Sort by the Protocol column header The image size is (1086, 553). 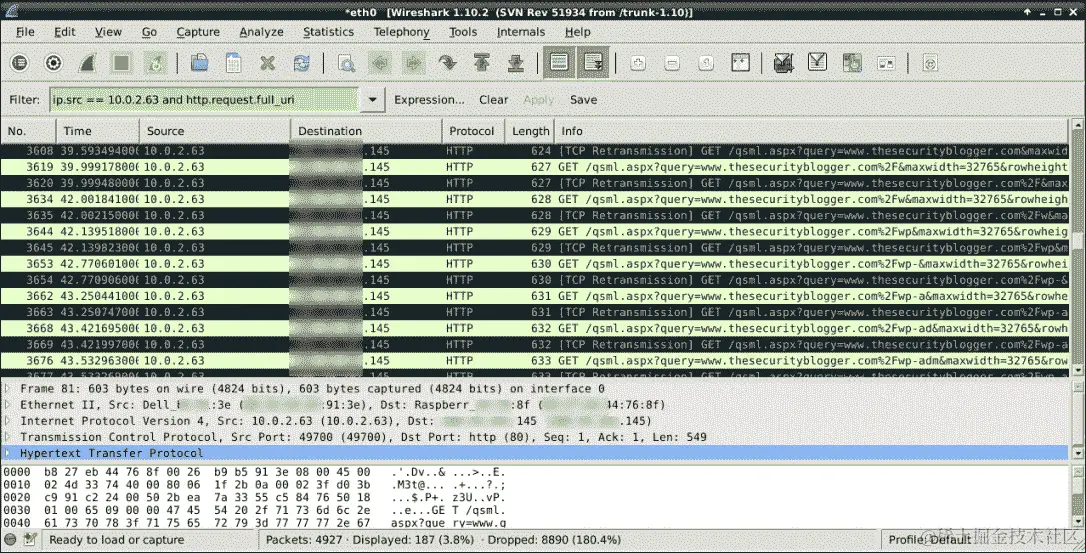pos(473,131)
